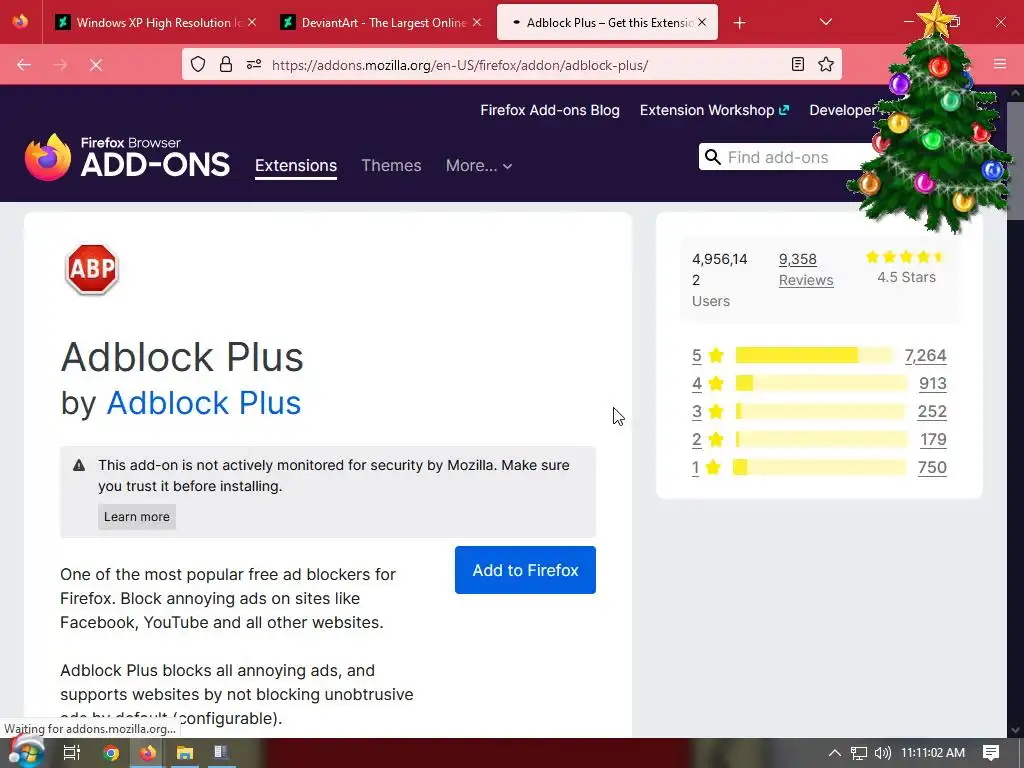1024x768 pixels.
Task: Click Learn more about security warning
Action: tap(136, 517)
